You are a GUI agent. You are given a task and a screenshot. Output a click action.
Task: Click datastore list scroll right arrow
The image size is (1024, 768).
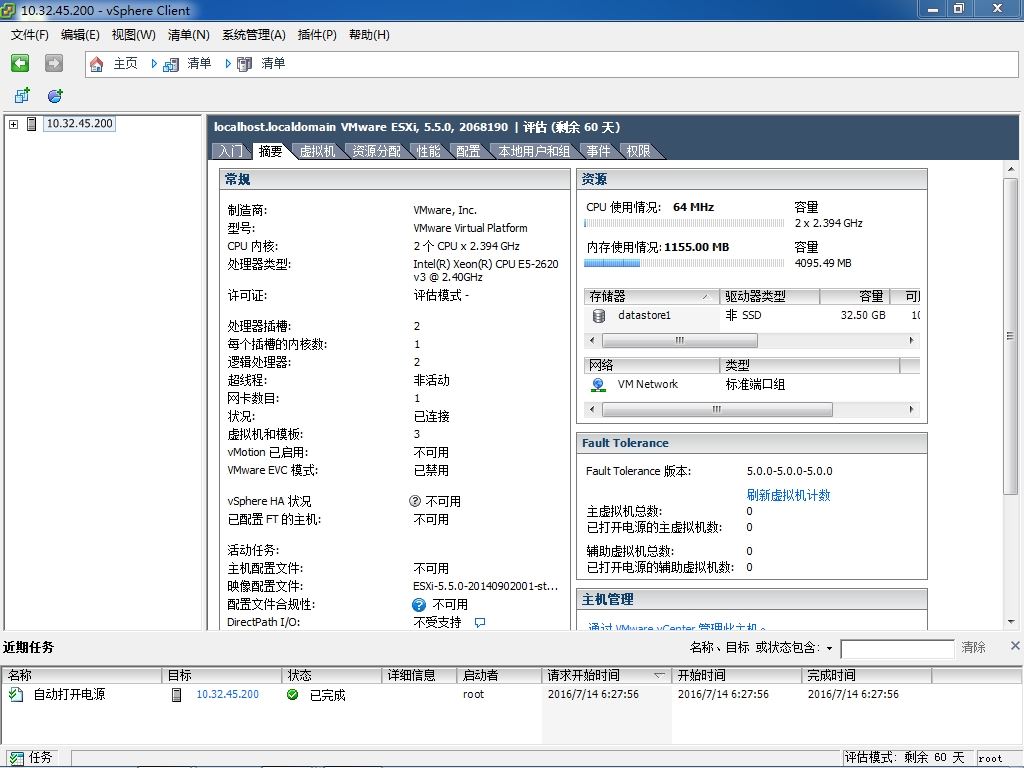coord(912,340)
